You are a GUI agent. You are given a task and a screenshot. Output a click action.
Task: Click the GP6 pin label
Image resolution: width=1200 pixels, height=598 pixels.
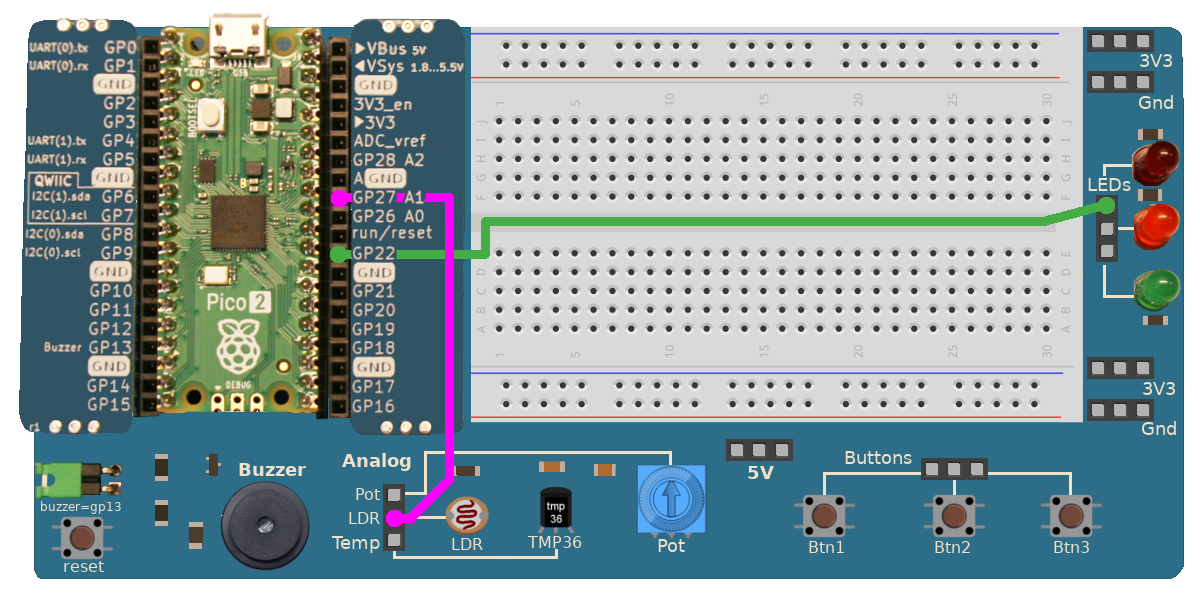pyautogui.click(x=119, y=197)
